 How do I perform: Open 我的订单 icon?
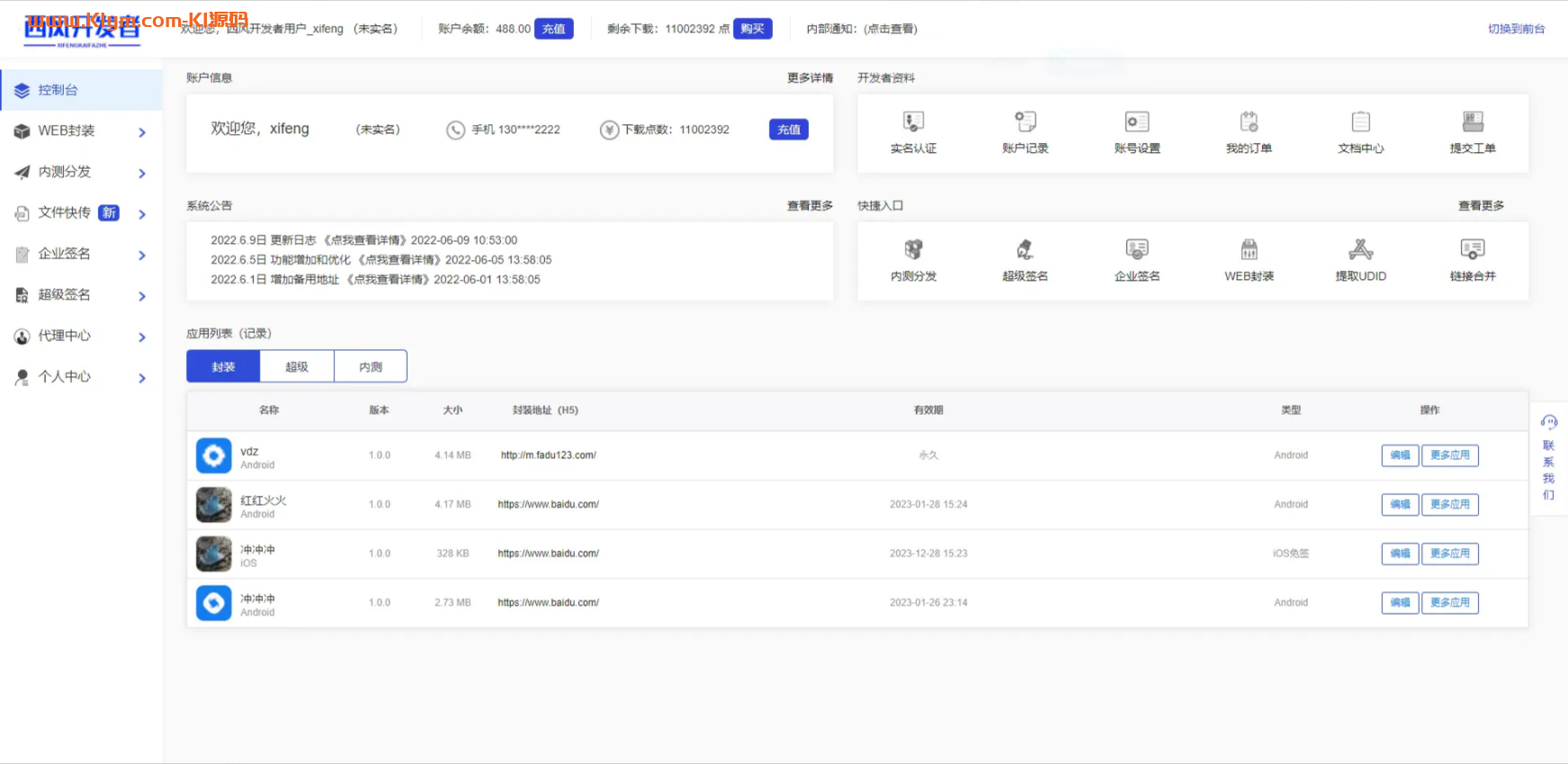pyautogui.click(x=1249, y=122)
